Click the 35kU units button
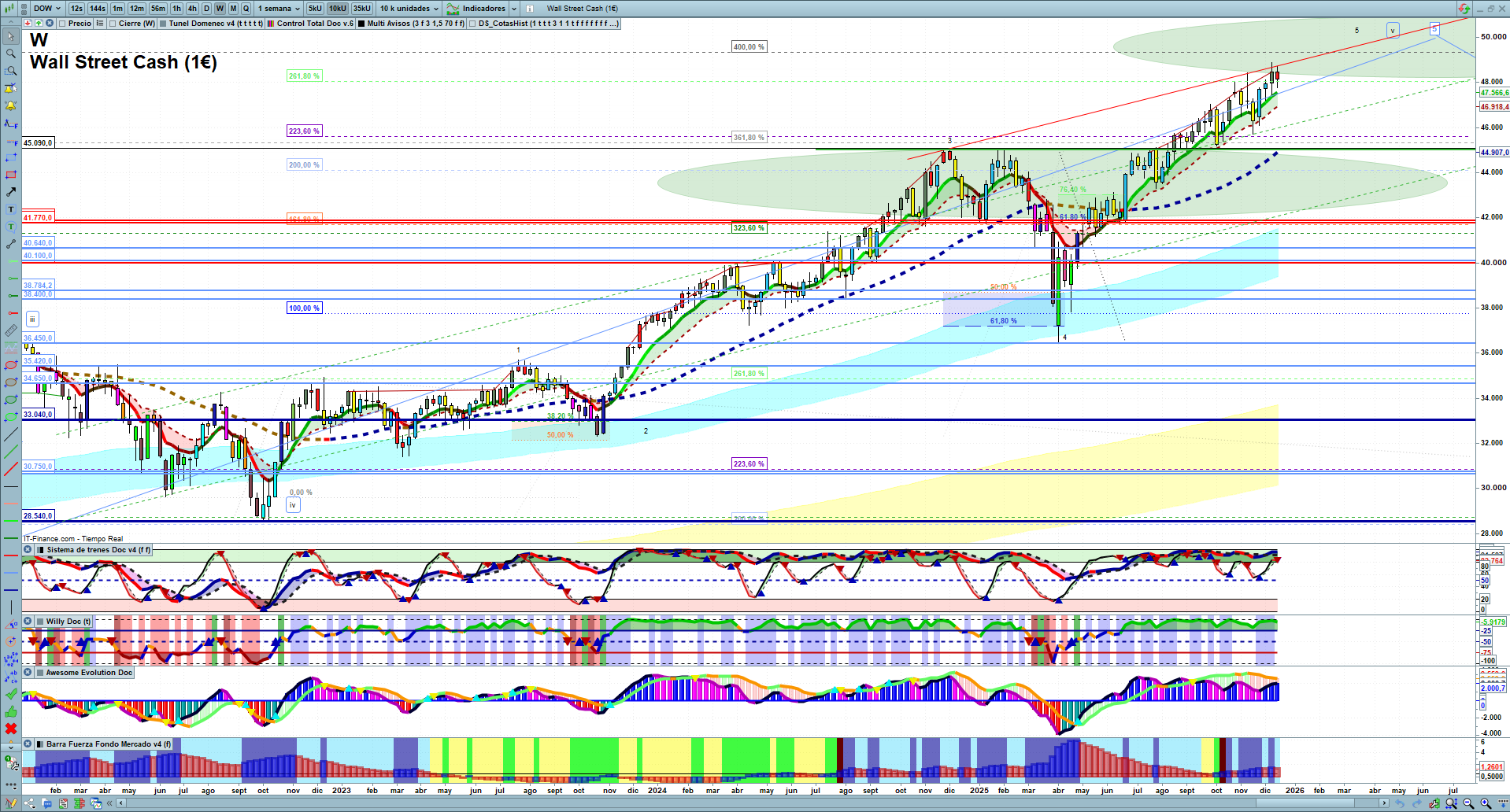 point(361,9)
